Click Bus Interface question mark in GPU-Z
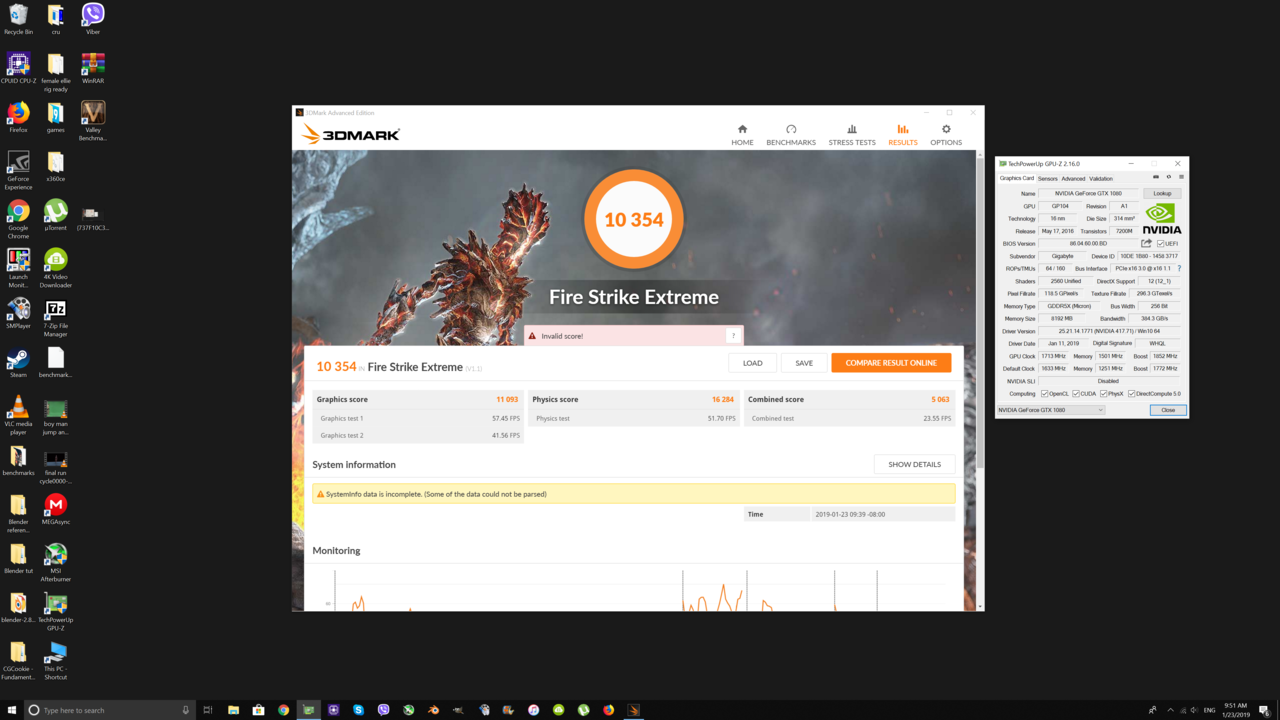The height and width of the screenshot is (720, 1280). coord(1179,268)
